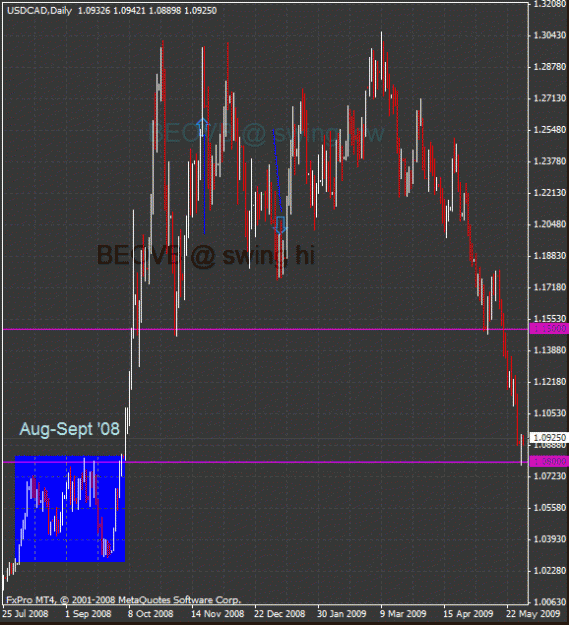Click the 15 Apr 2009 date label
The width and height of the screenshot is (569, 625).
pos(468,614)
